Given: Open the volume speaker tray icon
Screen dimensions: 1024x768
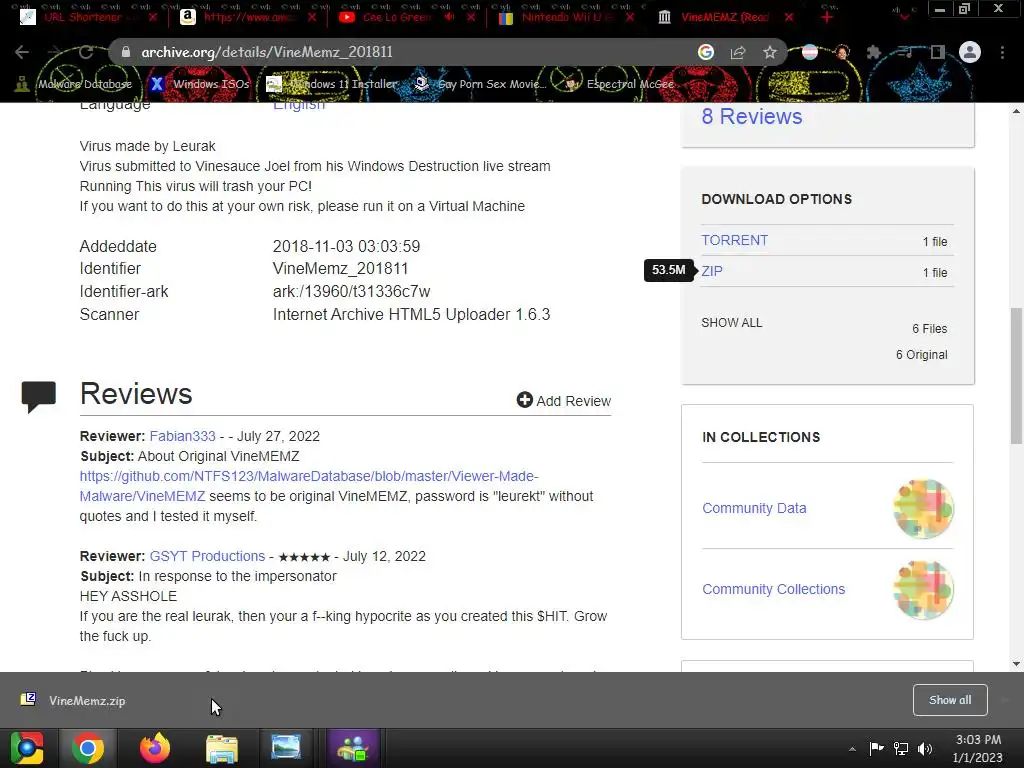Looking at the screenshot, I should coord(925,748).
